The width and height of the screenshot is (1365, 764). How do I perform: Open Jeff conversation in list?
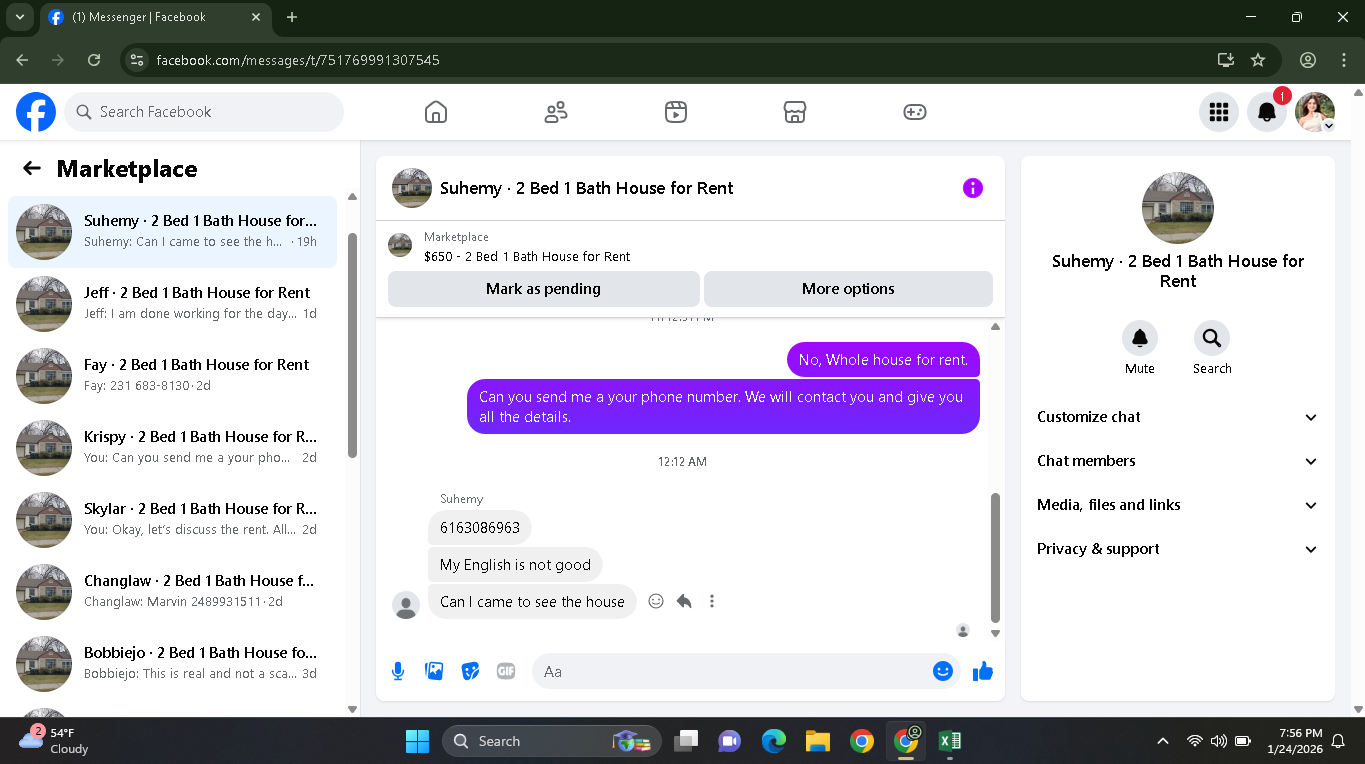[x=172, y=304]
